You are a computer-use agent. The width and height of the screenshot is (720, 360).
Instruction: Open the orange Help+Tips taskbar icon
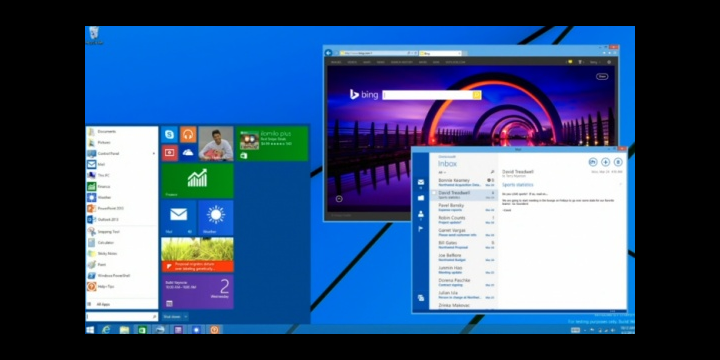coord(214,329)
